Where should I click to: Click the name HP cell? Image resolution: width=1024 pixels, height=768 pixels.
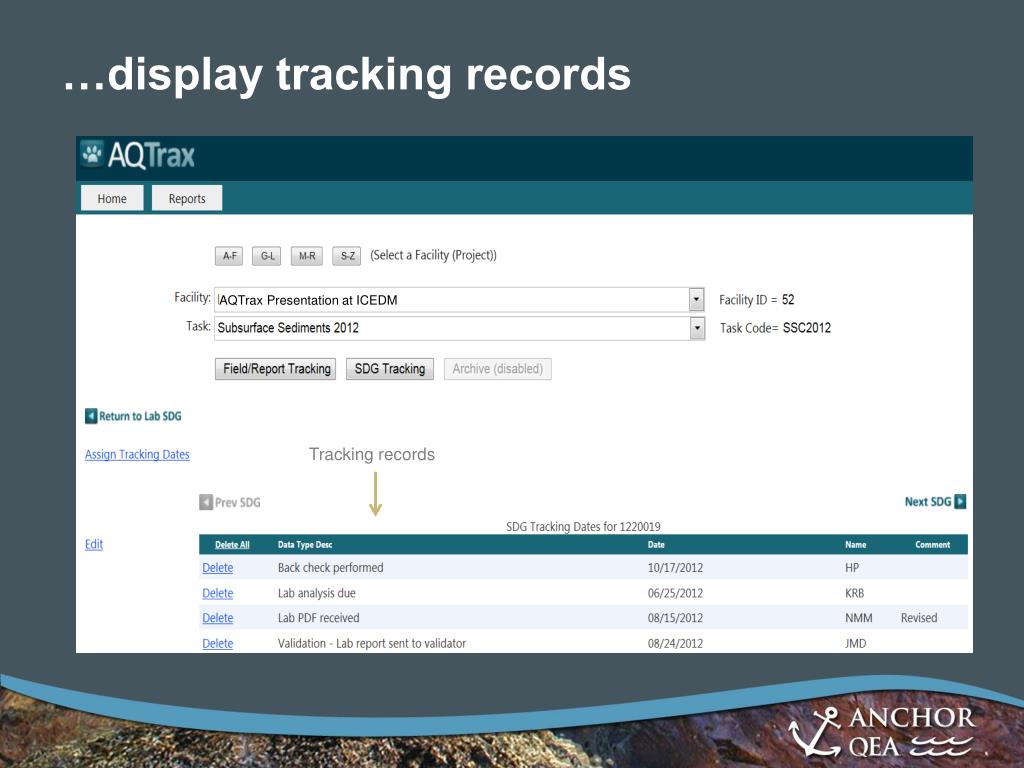(x=852, y=568)
